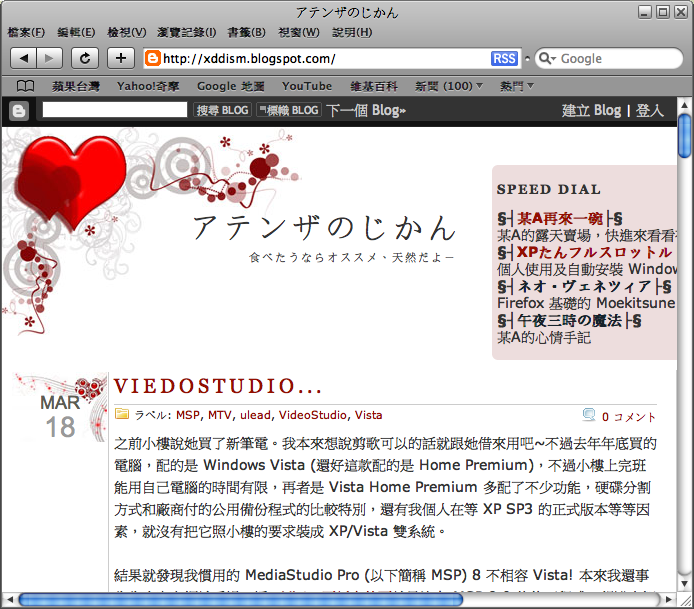Click the orange Blogger favicon in address bar
This screenshot has height=609, width=694.
tap(153, 58)
